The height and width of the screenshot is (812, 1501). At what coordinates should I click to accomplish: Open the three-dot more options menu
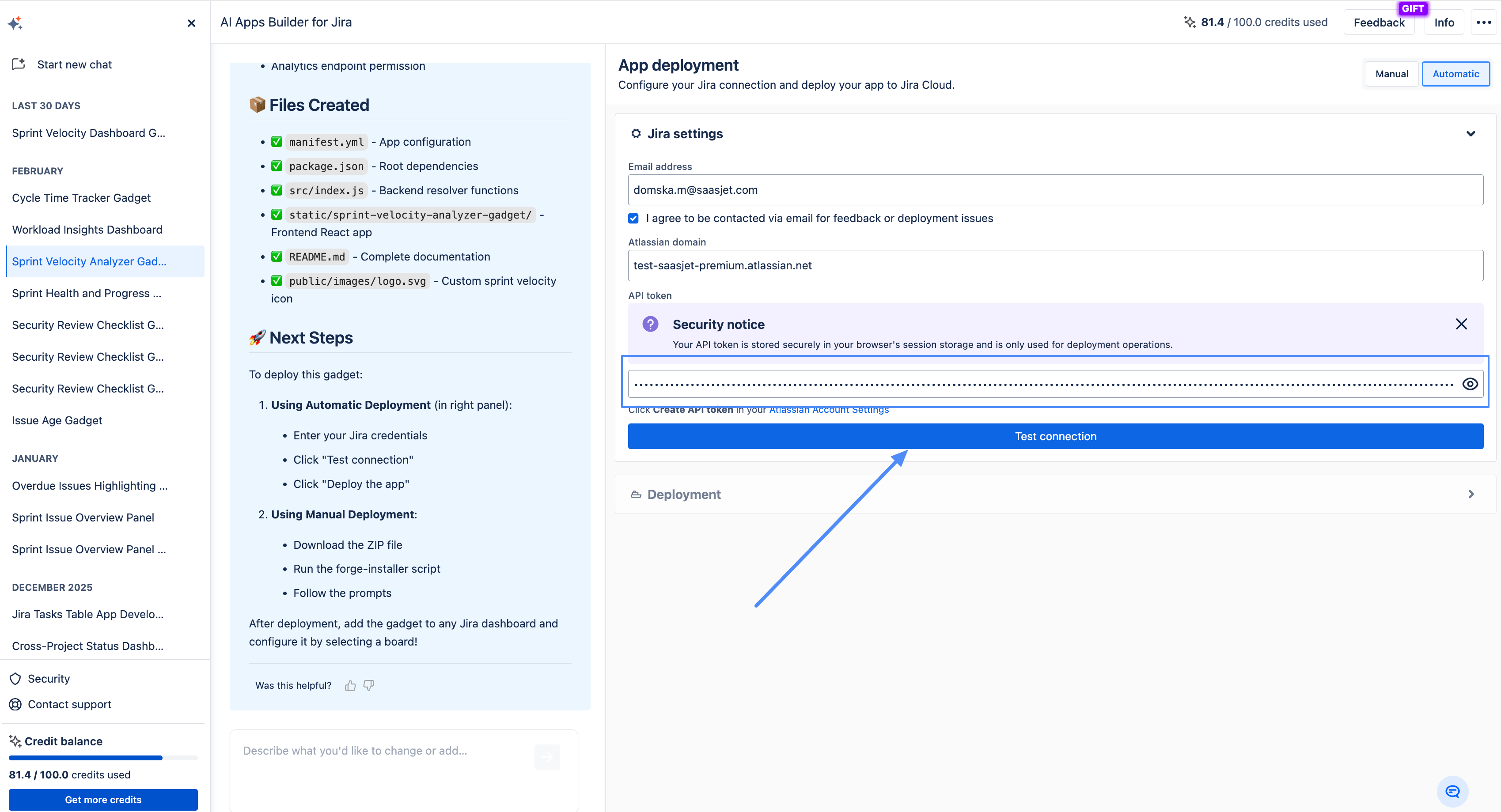point(1483,22)
